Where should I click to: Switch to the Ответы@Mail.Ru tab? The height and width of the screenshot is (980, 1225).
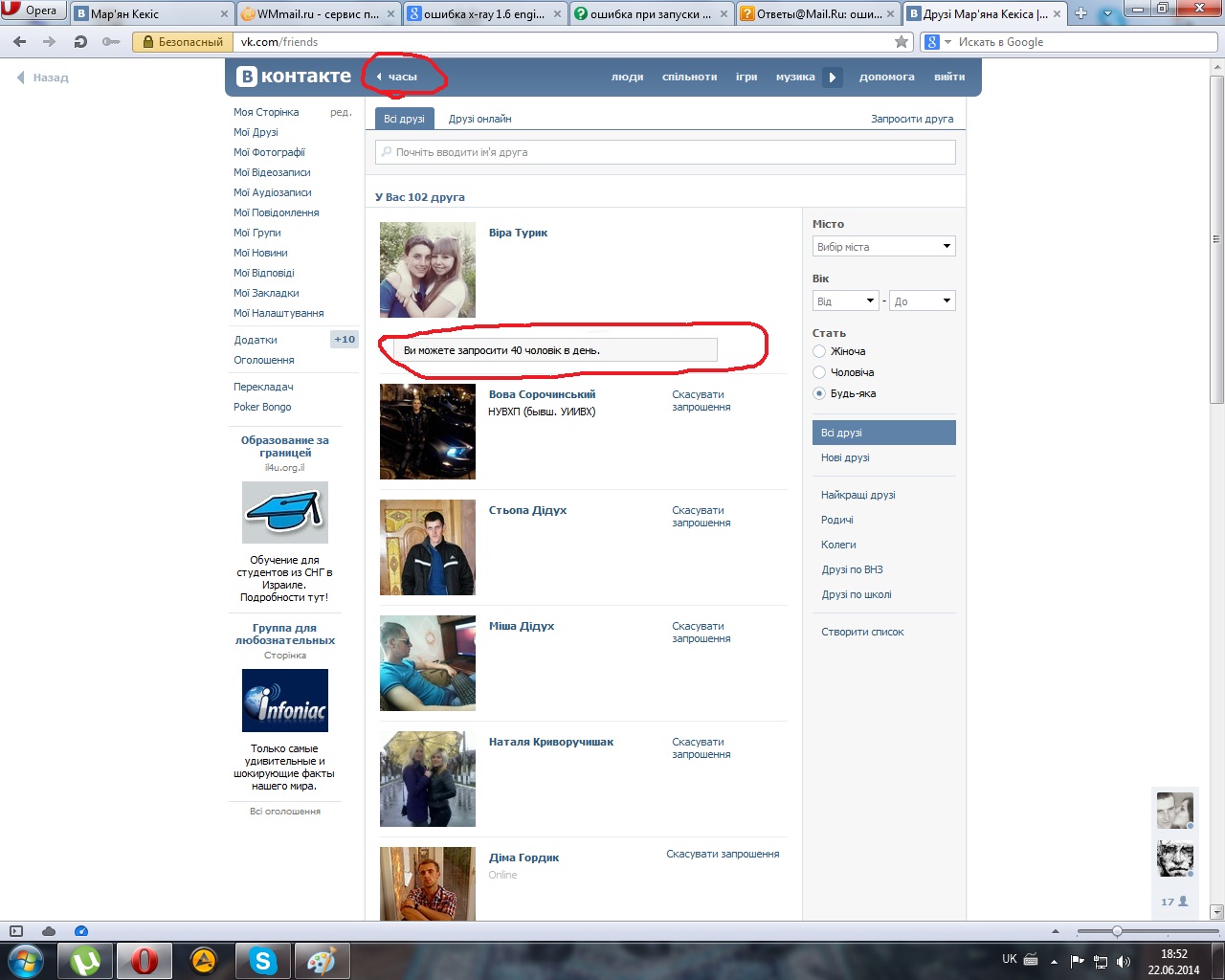818,13
